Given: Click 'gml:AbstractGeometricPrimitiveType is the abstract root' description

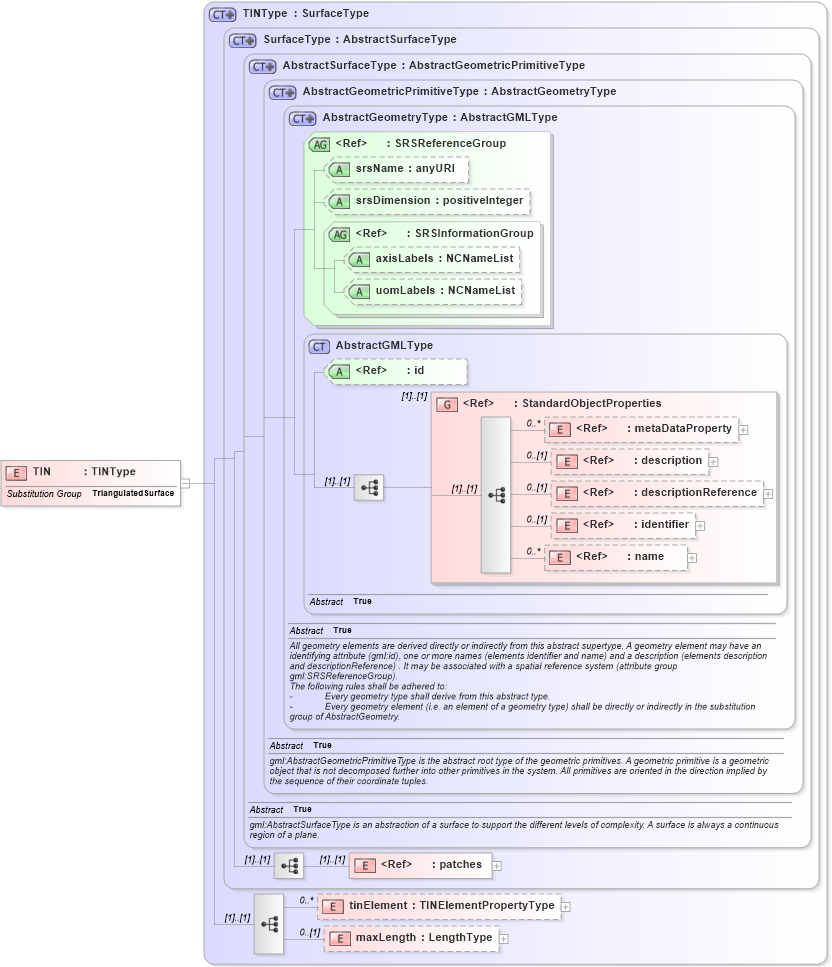Looking at the screenshot, I should pyautogui.click(x=519, y=771).
